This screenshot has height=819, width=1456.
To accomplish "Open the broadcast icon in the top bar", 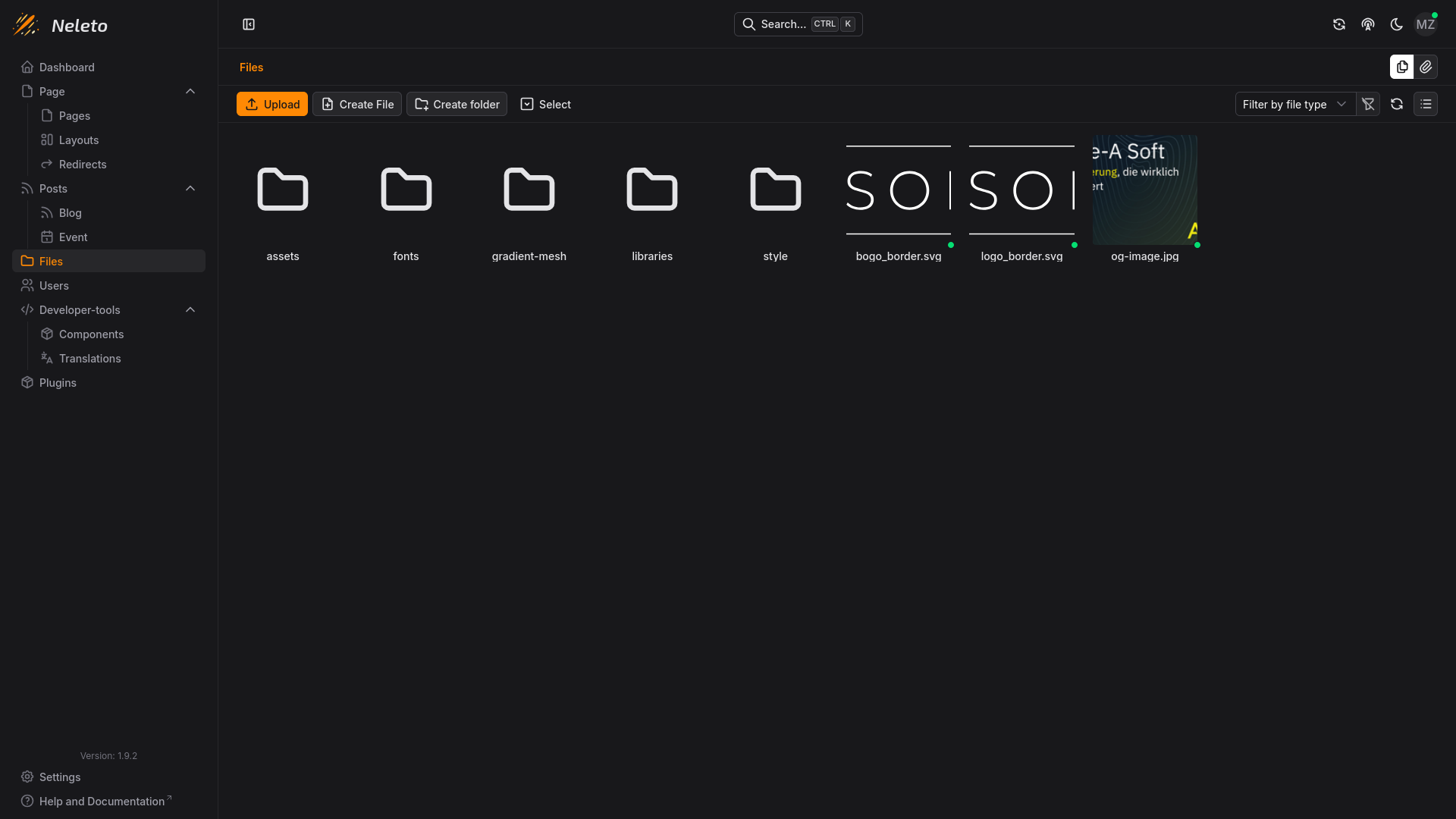I will (1367, 24).
